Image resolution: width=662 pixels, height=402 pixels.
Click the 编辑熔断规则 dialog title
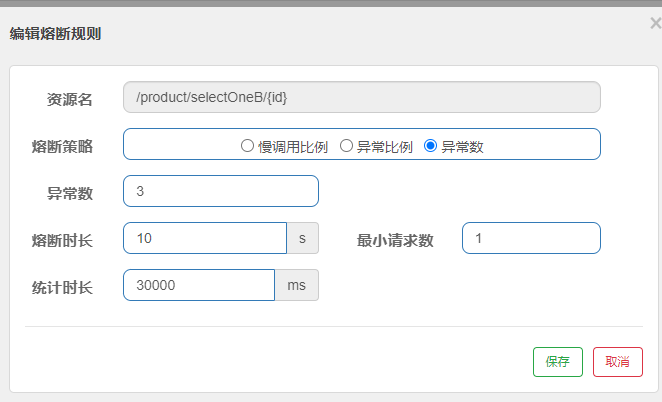point(55,34)
